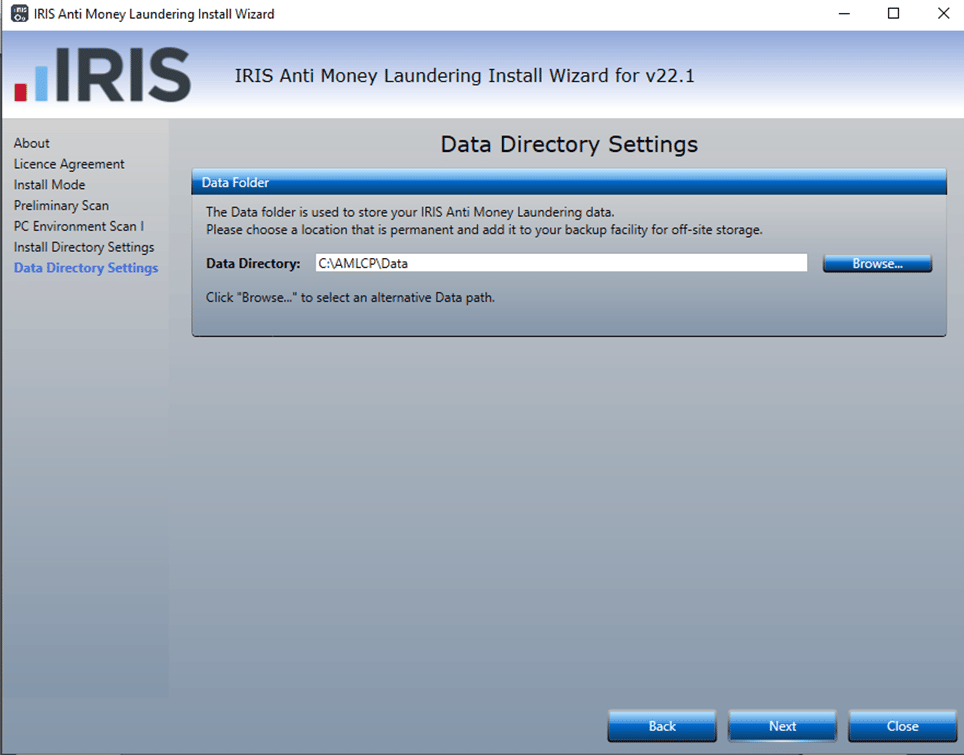Click the Next button
This screenshot has height=755, width=964.
[x=782, y=726]
